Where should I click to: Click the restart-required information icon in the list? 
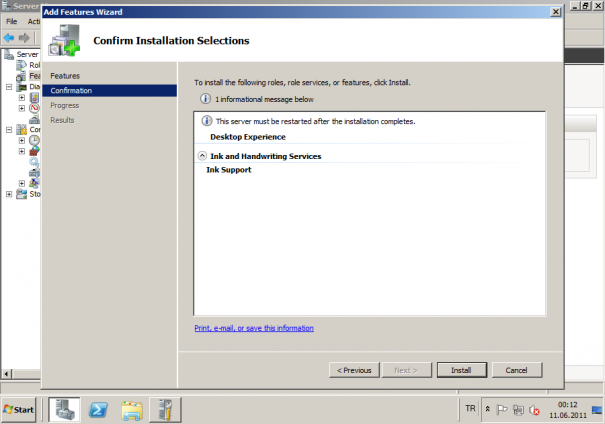pos(207,121)
